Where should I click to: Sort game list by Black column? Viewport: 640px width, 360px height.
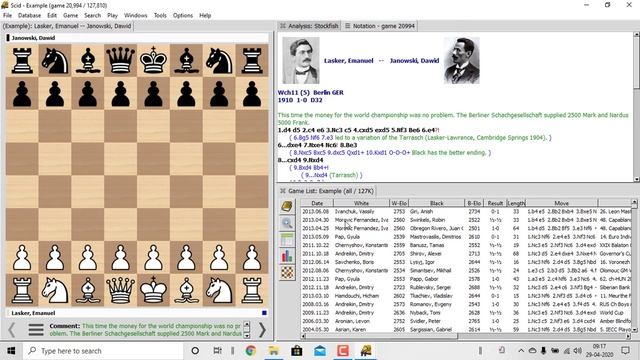tap(436, 203)
